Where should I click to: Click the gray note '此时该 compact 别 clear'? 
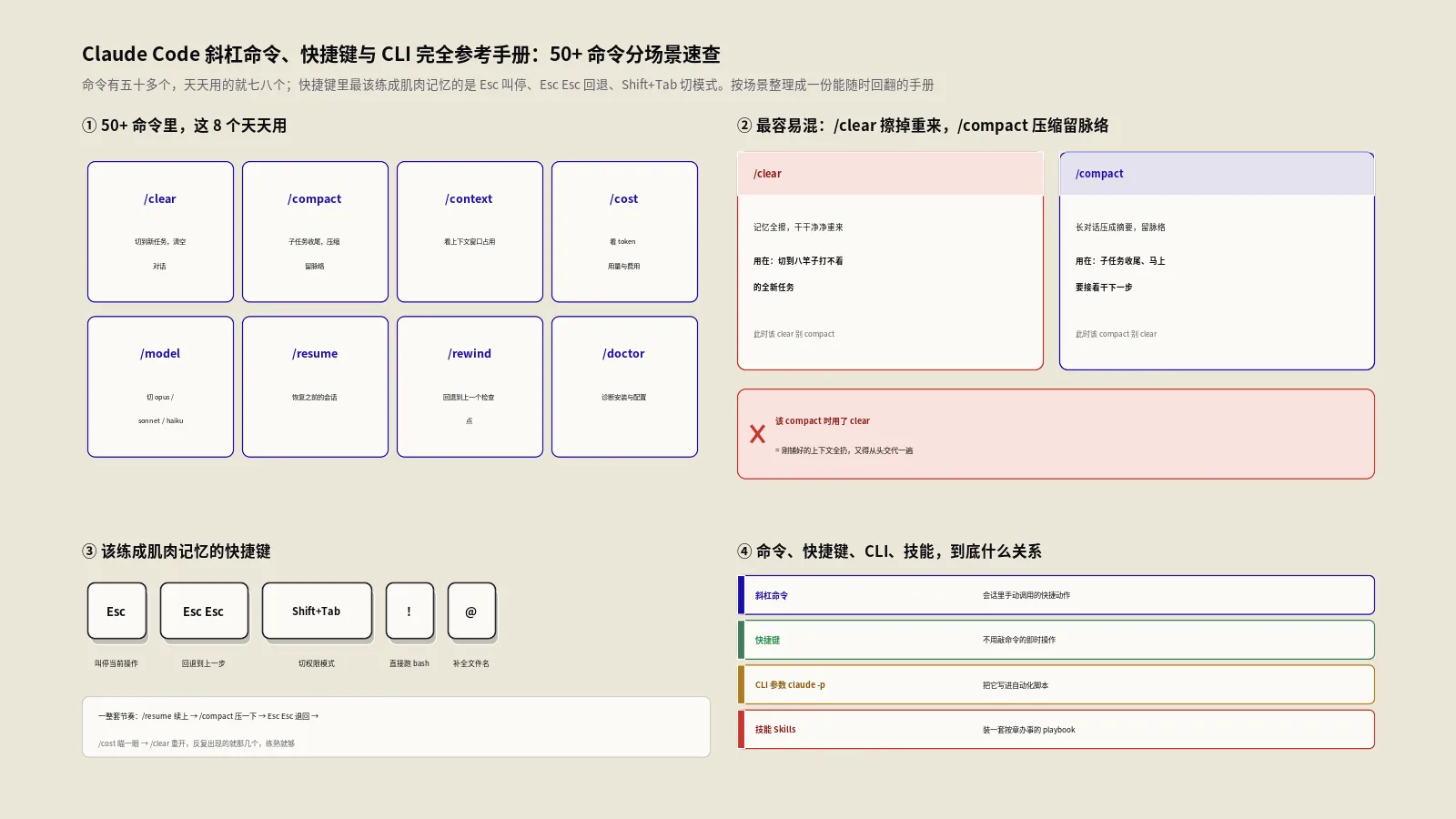[x=1116, y=334]
